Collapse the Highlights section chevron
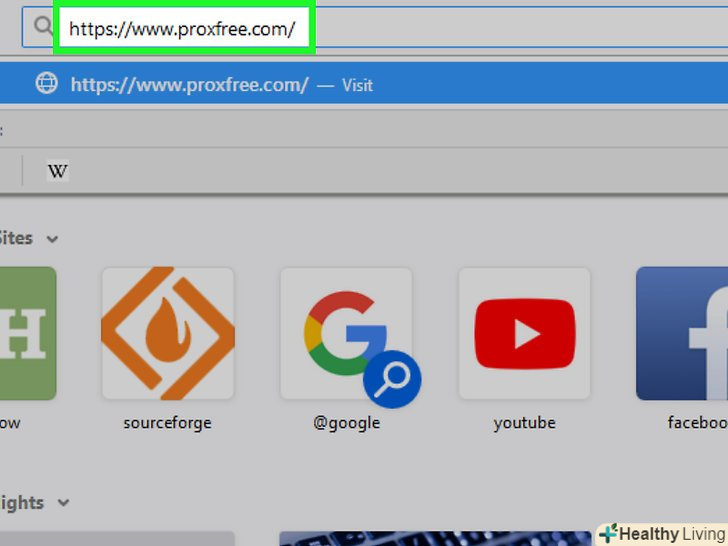728x546 pixels. point(64,503)
